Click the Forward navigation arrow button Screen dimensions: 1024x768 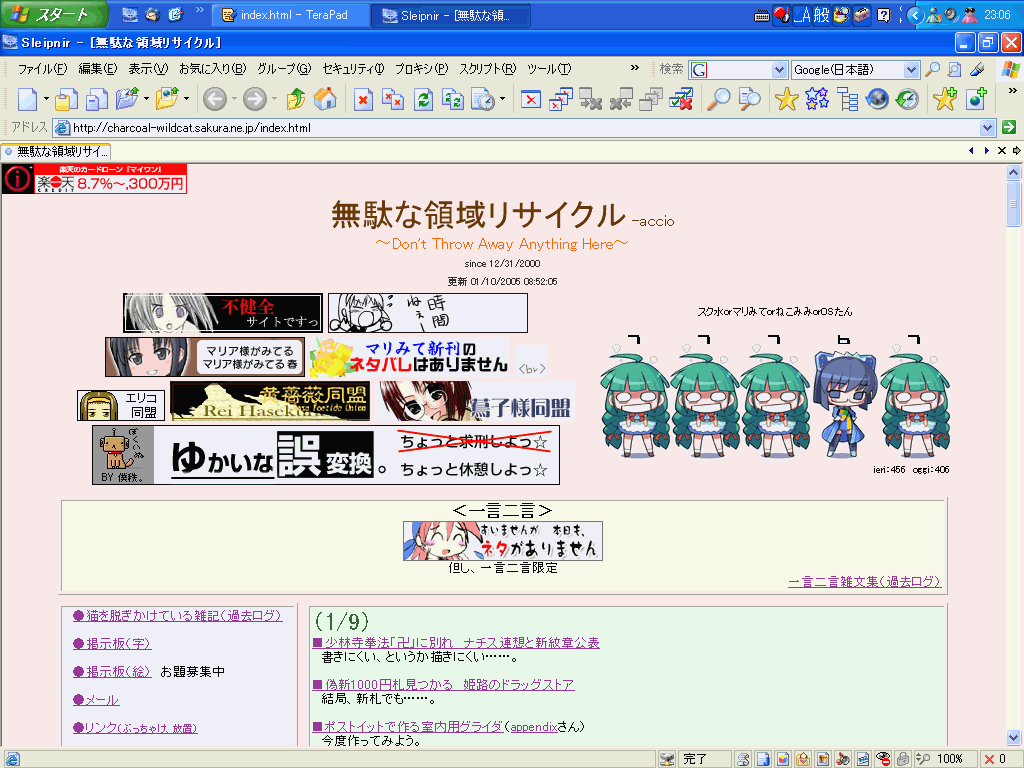254,98
